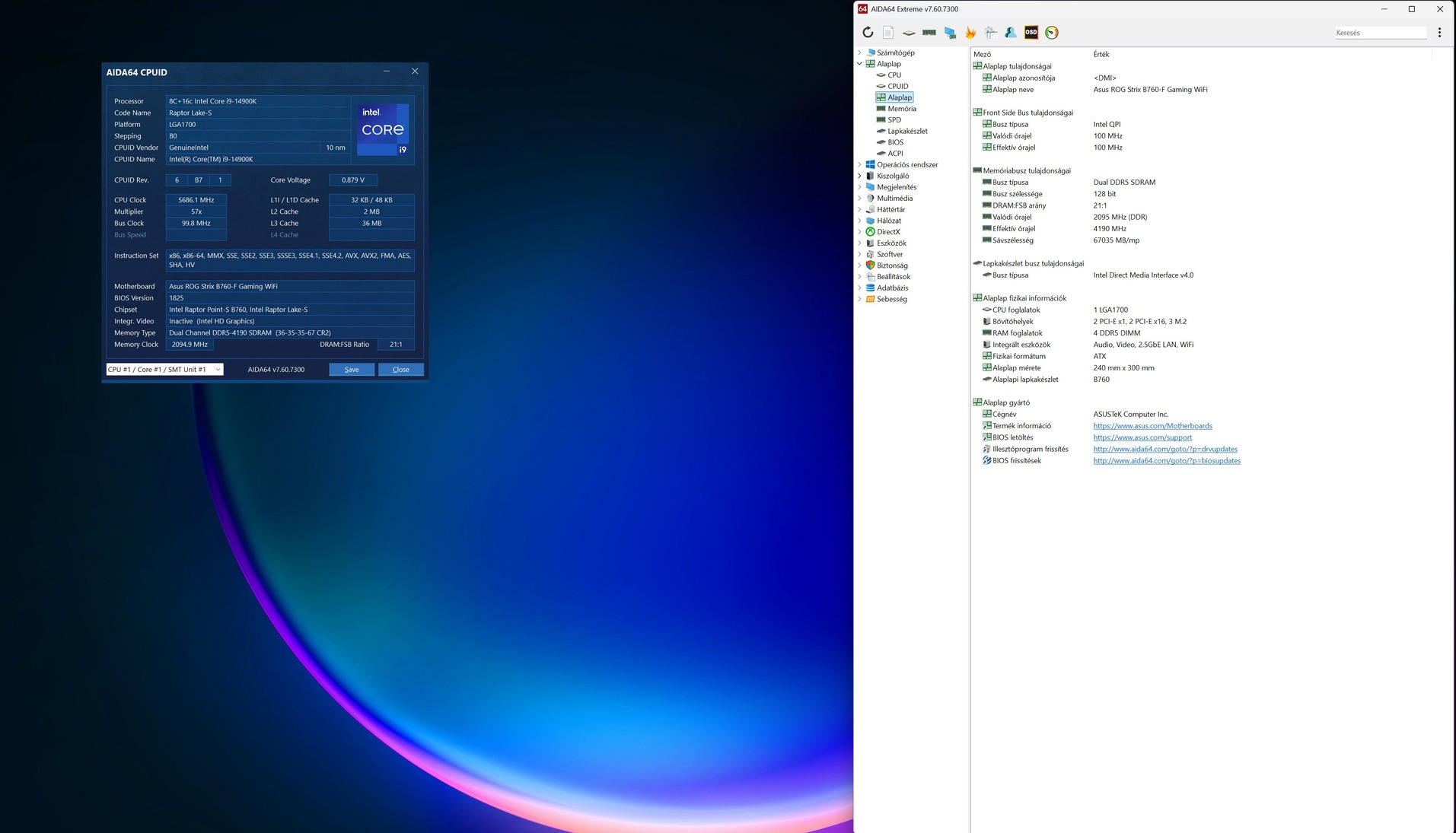The image size is (1456, 833).
Task: Click the Háttértár drive icon
Action: pos(870,209)
